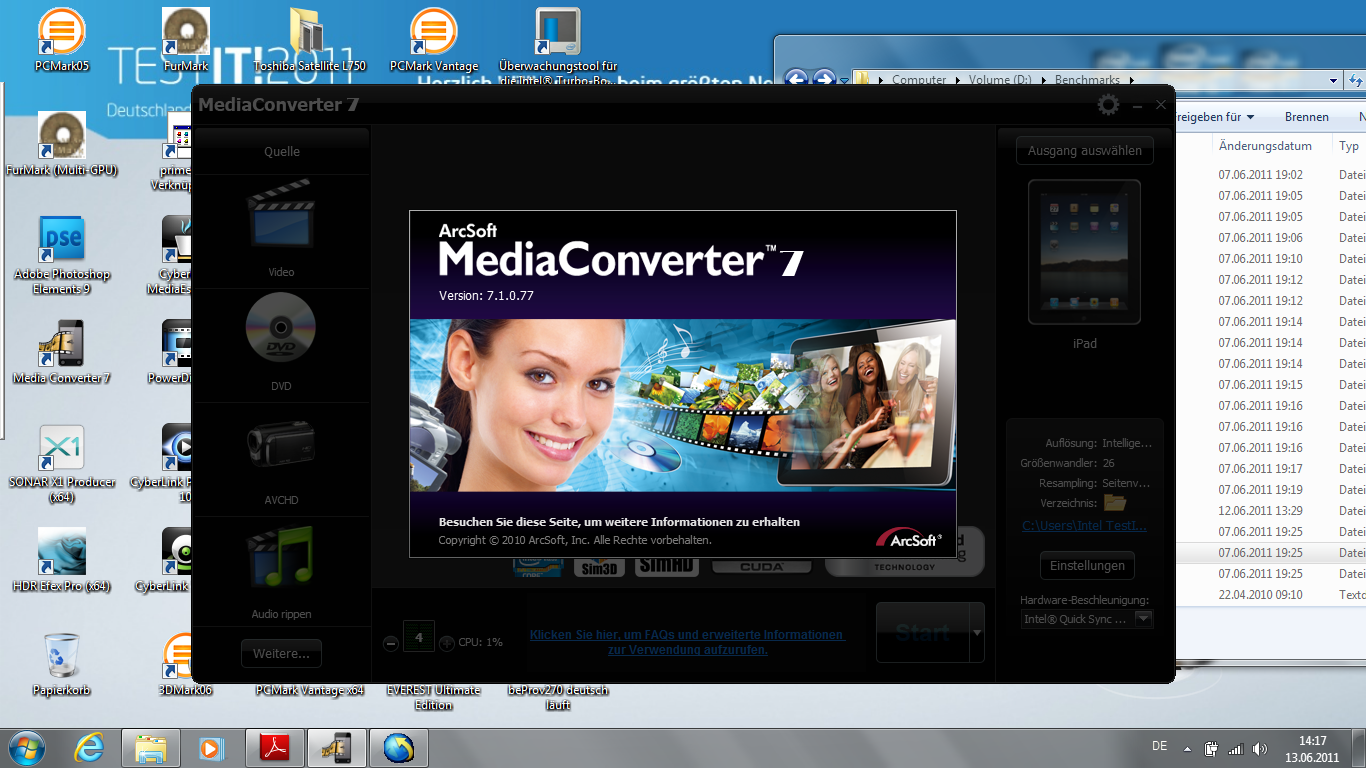Open Internet Explorer from the taskbar
Viewport: 1366px width, 768px height.
pos(90,747)
